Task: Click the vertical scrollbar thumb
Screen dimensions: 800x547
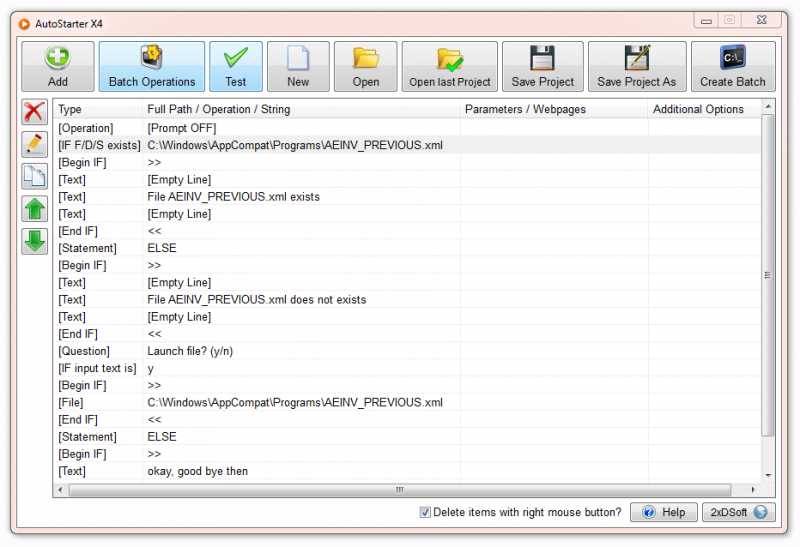Action: click(768, 275)
